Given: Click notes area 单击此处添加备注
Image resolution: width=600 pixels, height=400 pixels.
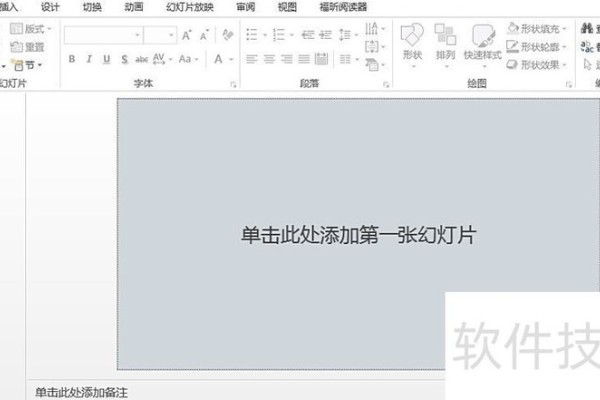Looking at the screenshot, I should point(82,392).
